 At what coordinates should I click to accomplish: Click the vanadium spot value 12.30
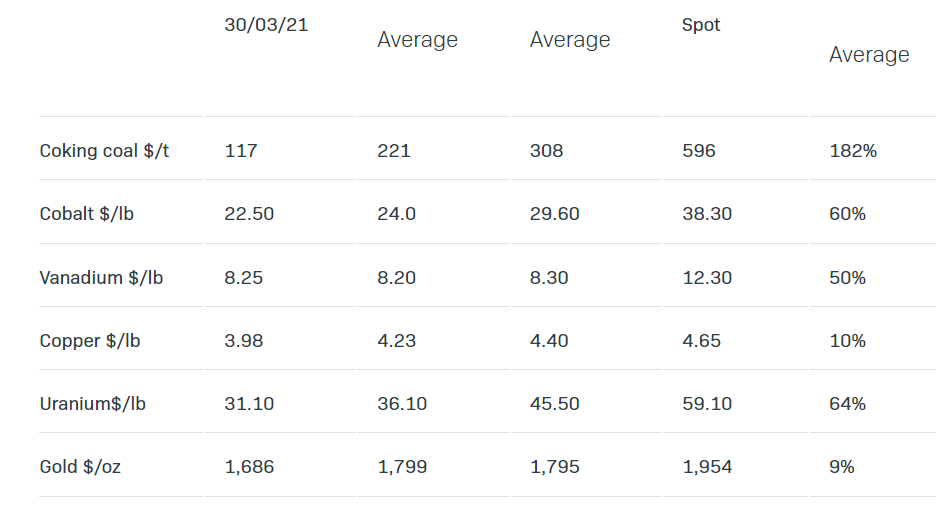pyautogui.click(x=707, y=277)
